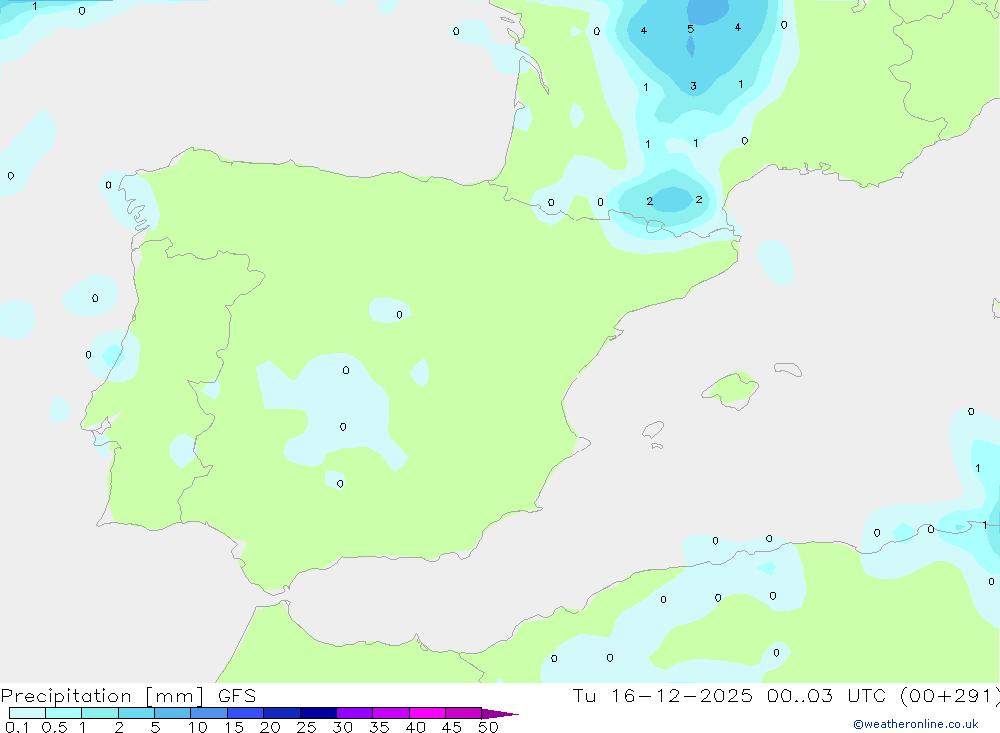
Task: Click the "45" legend scale label
Action: [x=452, y=727]
